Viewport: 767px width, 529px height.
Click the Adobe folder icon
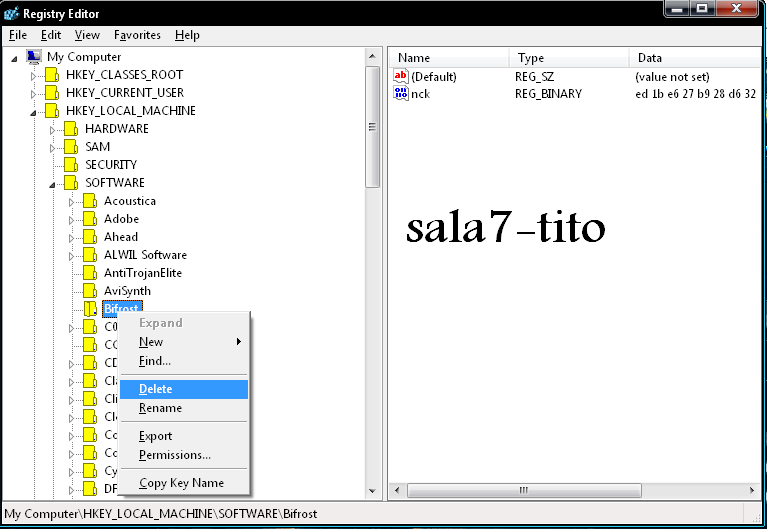click(90, 219)
